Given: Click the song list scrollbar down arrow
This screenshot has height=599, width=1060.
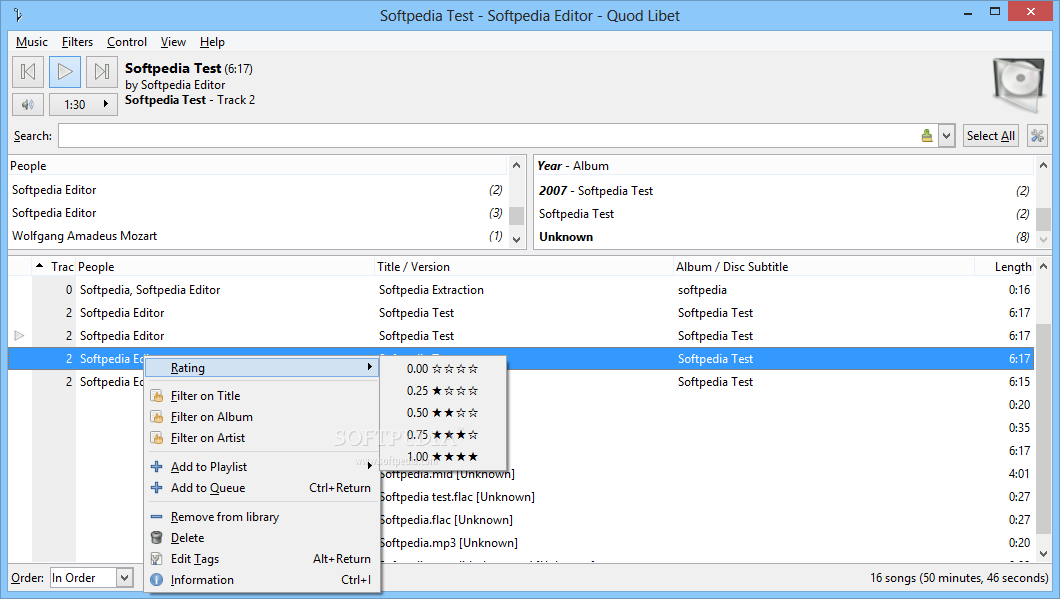Looking at the screenshot, I should point(1043,553).
